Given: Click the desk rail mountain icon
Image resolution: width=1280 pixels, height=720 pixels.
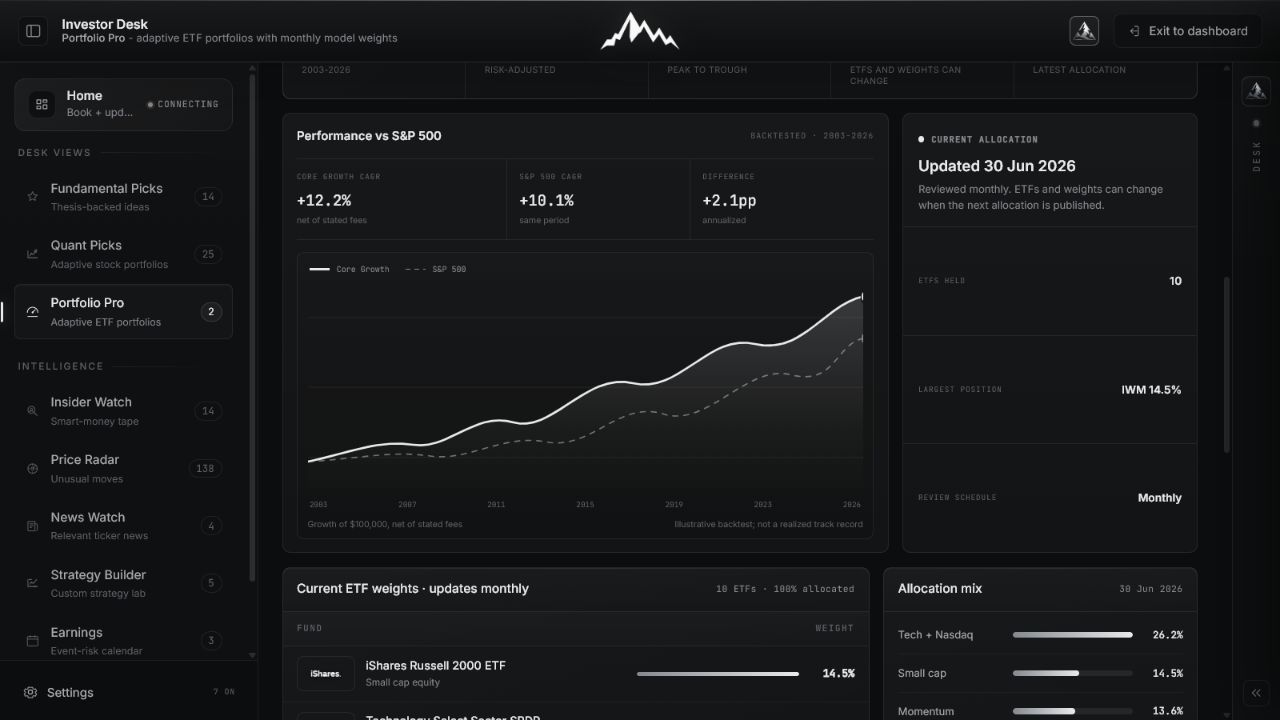Looking at the screenshot, I should 1256,91.
